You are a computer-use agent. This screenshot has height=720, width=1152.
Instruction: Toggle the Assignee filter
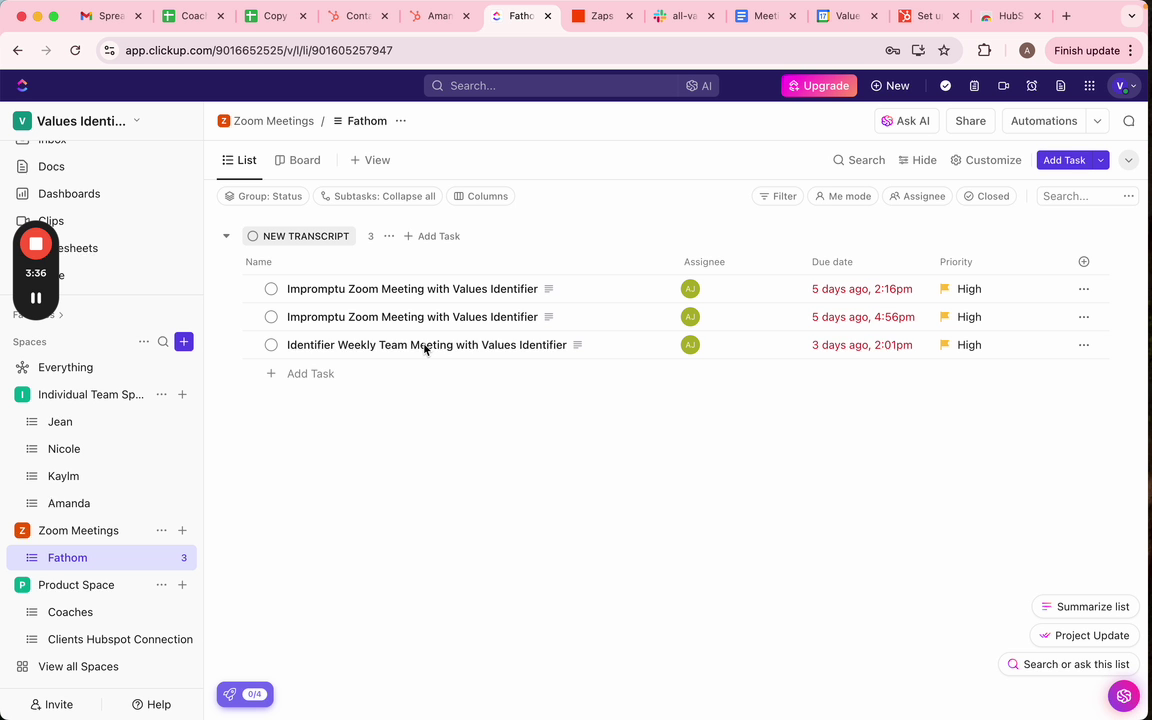point(918,196)
